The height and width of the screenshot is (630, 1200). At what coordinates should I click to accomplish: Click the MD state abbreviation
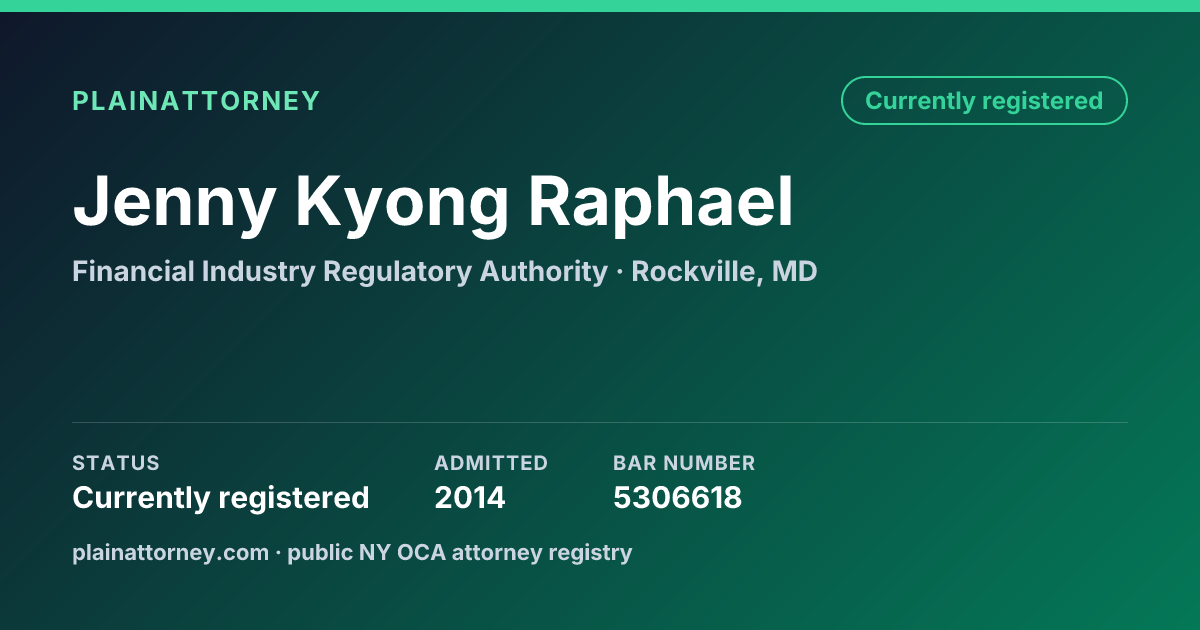click(x=794, y=271)
